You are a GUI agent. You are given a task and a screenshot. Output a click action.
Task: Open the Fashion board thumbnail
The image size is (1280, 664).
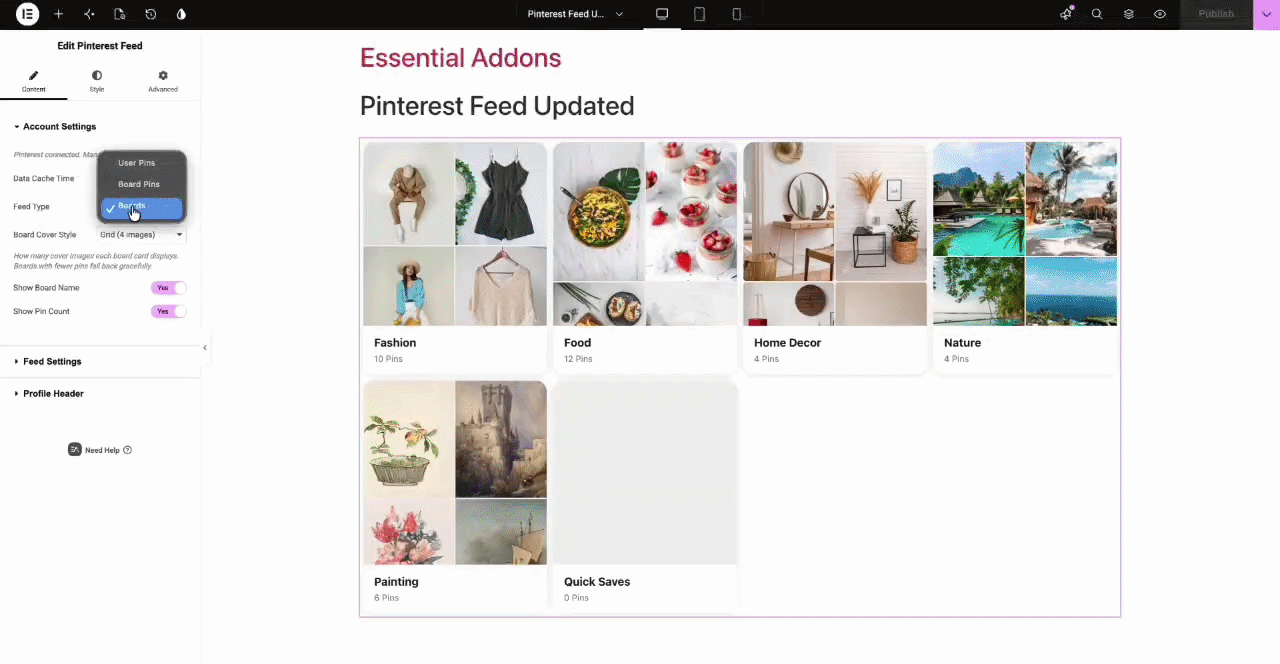(455, 234)
